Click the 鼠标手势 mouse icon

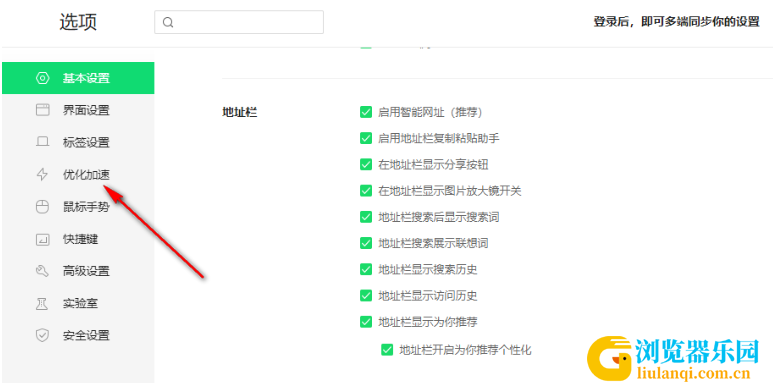43,207
